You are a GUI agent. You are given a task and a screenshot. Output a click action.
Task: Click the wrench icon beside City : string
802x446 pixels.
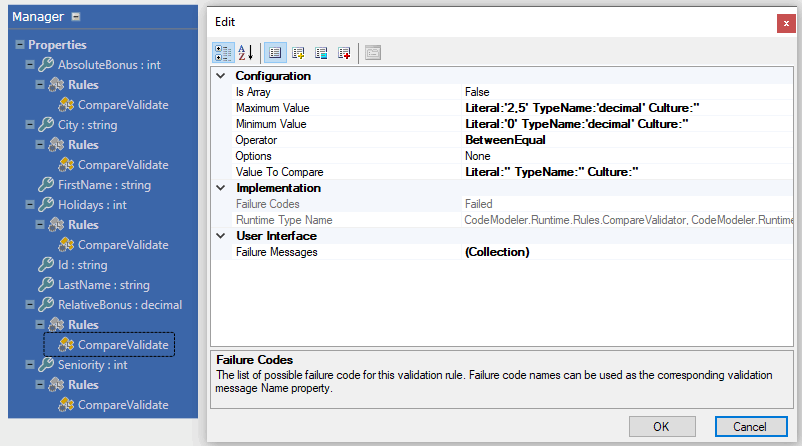(x=46, y=124)
